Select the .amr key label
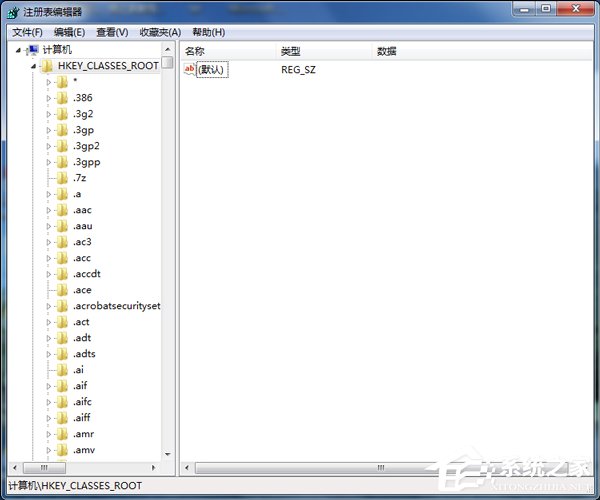The image size is (600, 500). [x=83, y=434]
